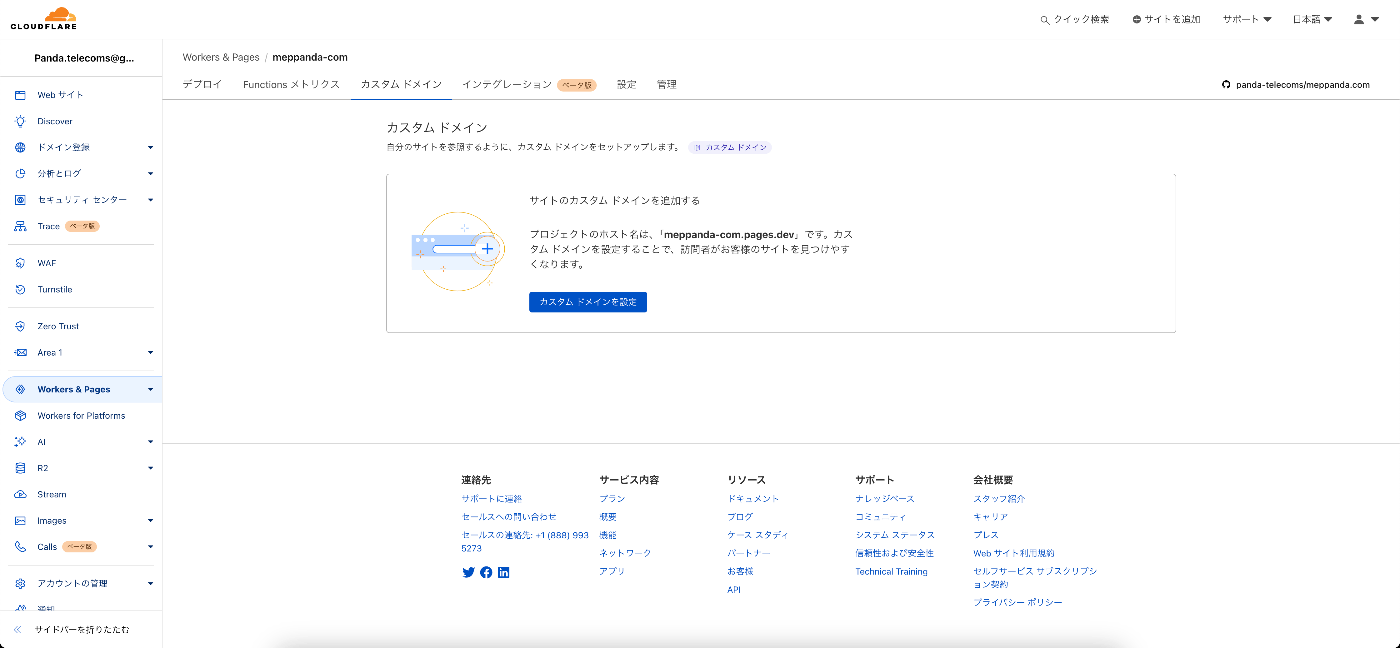Click the WAF shield icon
The image size is (1400, 648).
pos(20,263)
